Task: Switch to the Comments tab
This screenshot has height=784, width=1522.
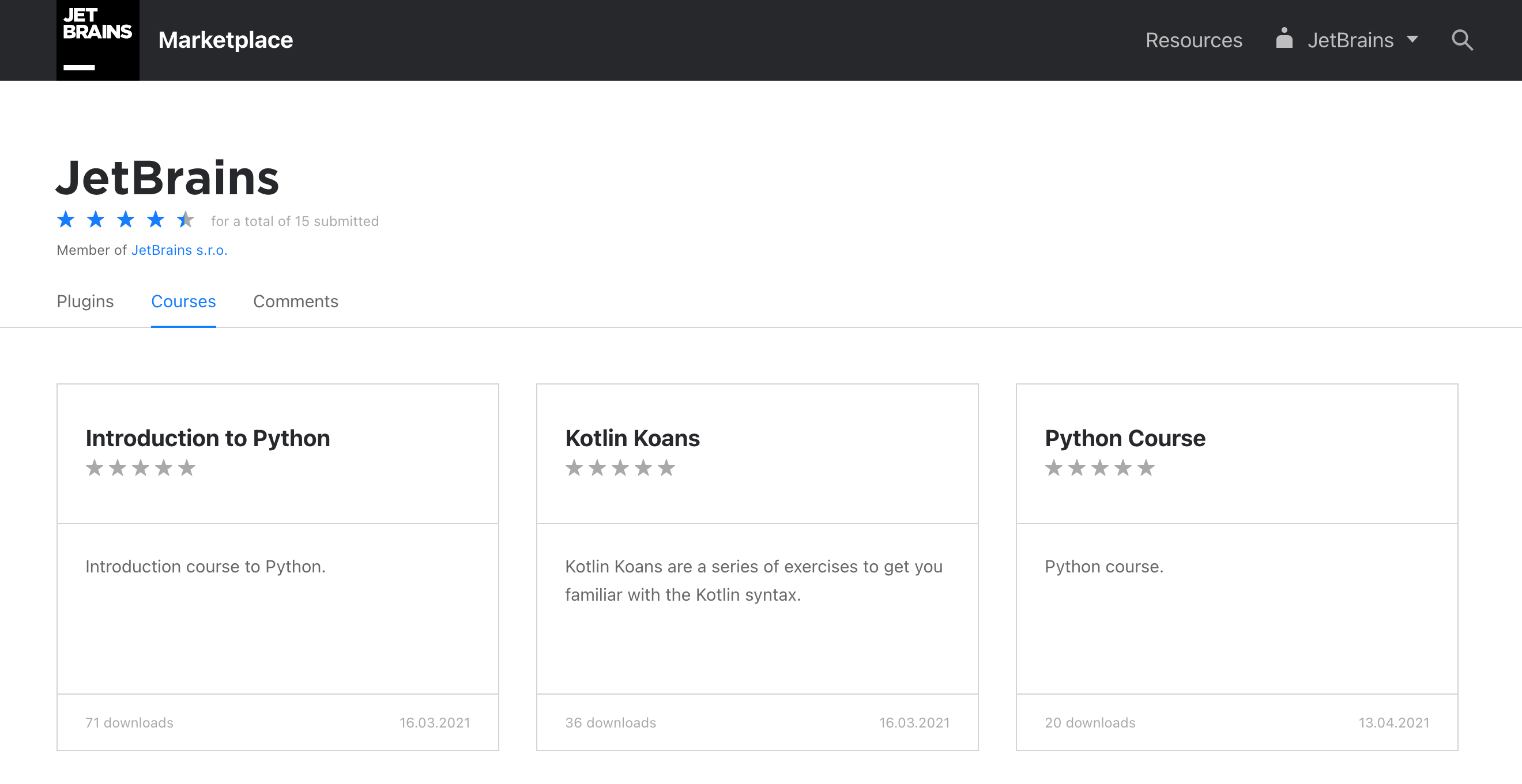Action: click(x=295, y=301)
